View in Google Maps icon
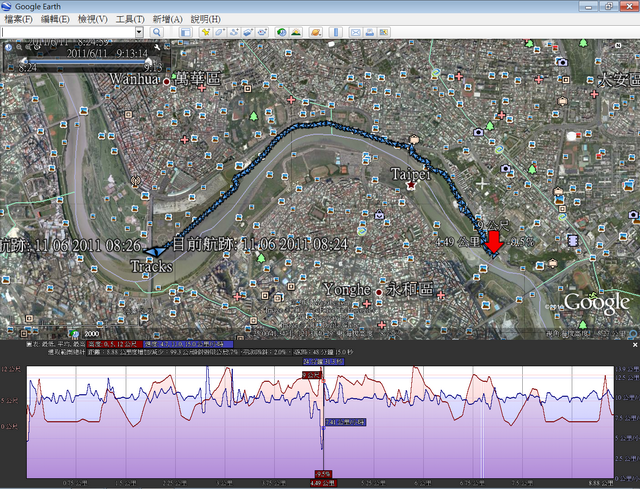This screenshot has width=640, height=489. (x=384, y=32)
